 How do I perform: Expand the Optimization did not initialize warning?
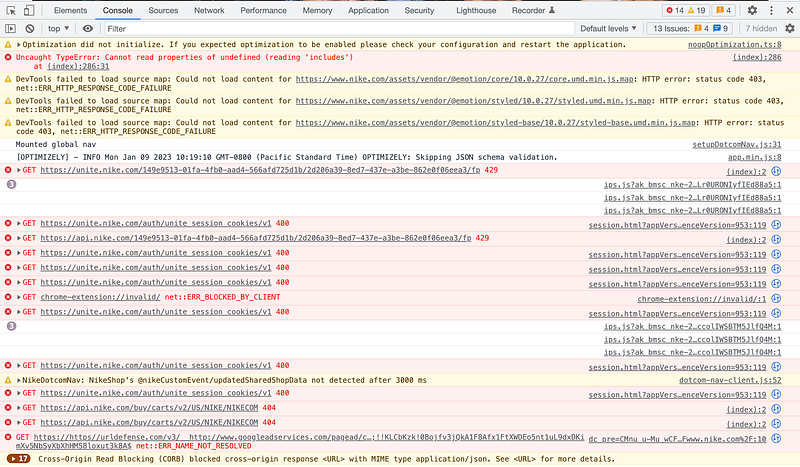19,44
